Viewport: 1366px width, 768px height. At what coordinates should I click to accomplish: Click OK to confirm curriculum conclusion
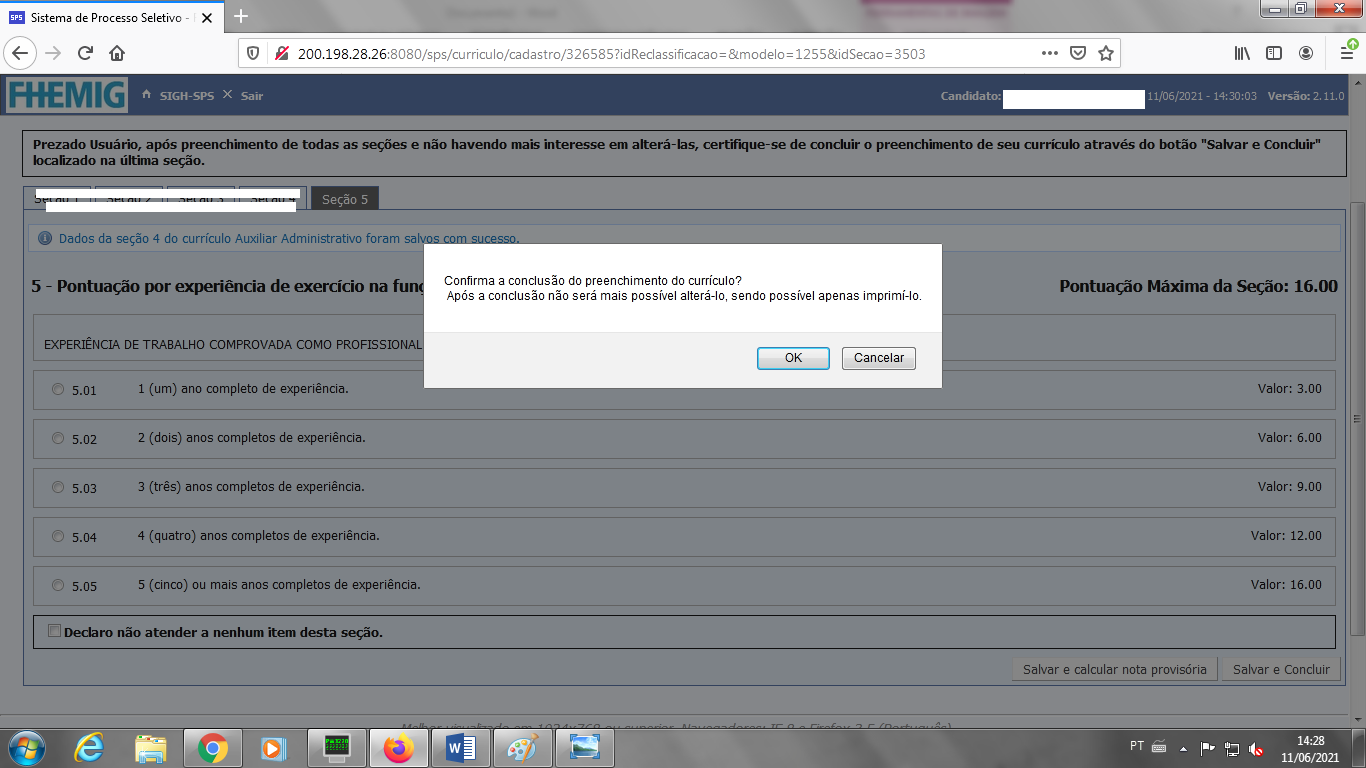793,358
